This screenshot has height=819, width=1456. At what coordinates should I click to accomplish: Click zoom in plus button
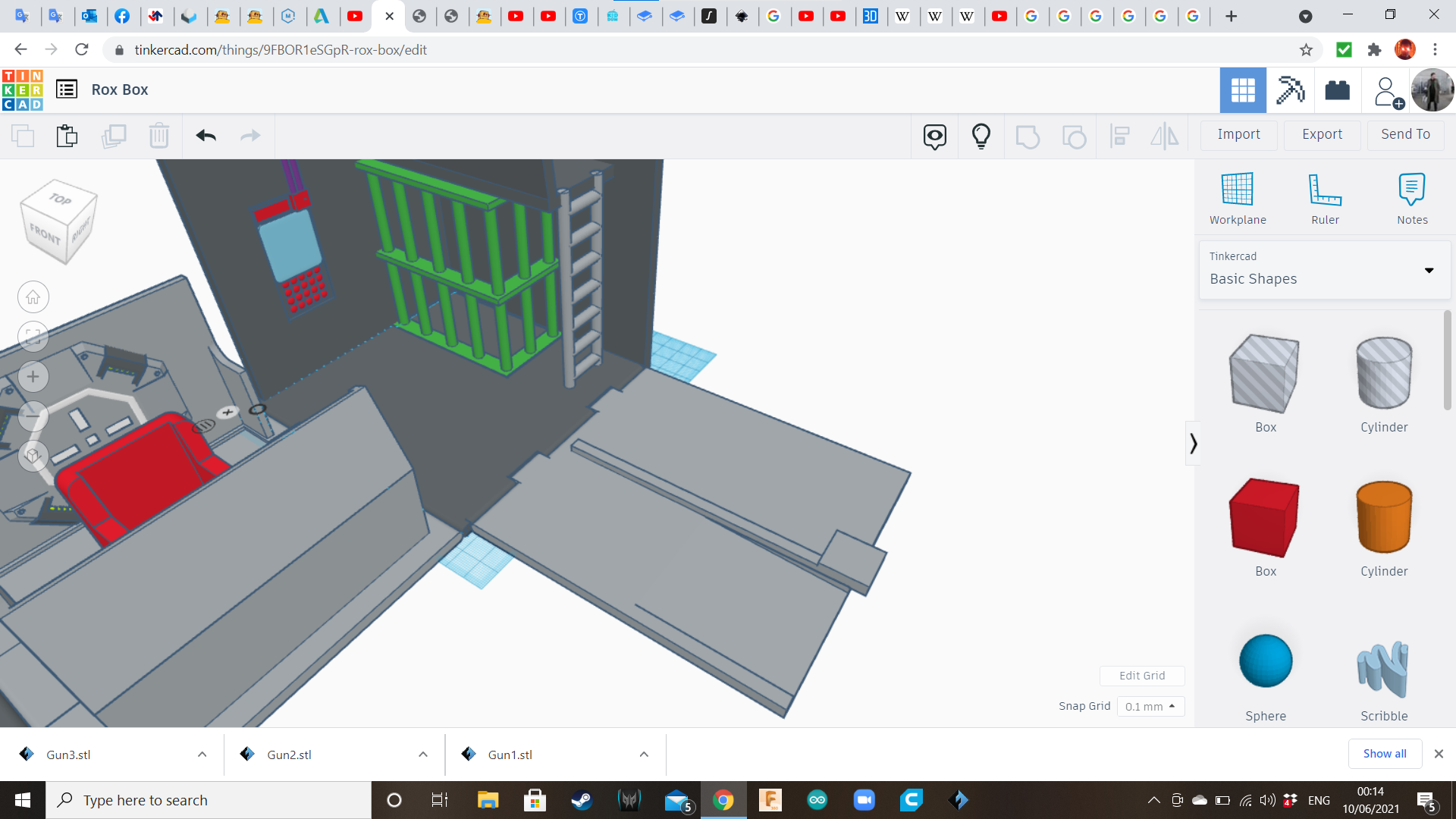click(33, 377)
